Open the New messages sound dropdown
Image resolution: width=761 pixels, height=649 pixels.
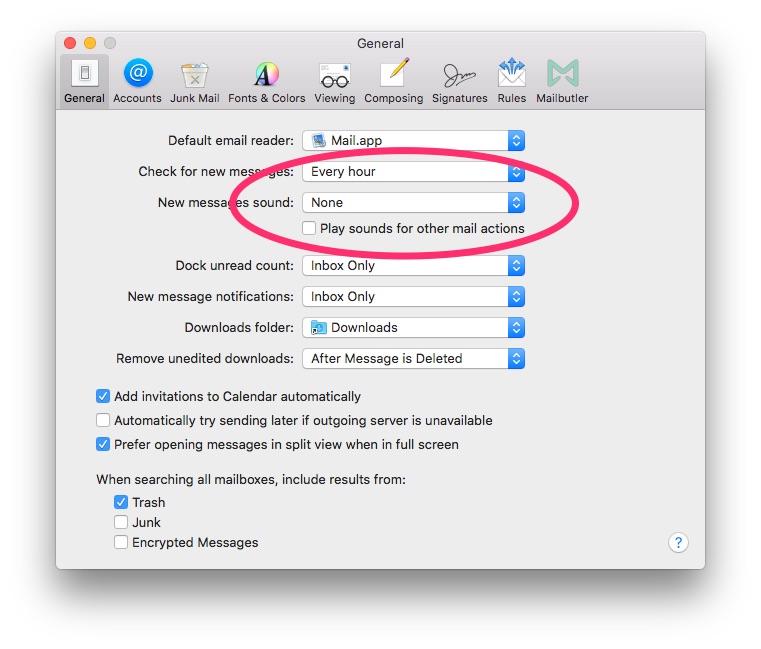pyautogui.click(x=414, y=202)
